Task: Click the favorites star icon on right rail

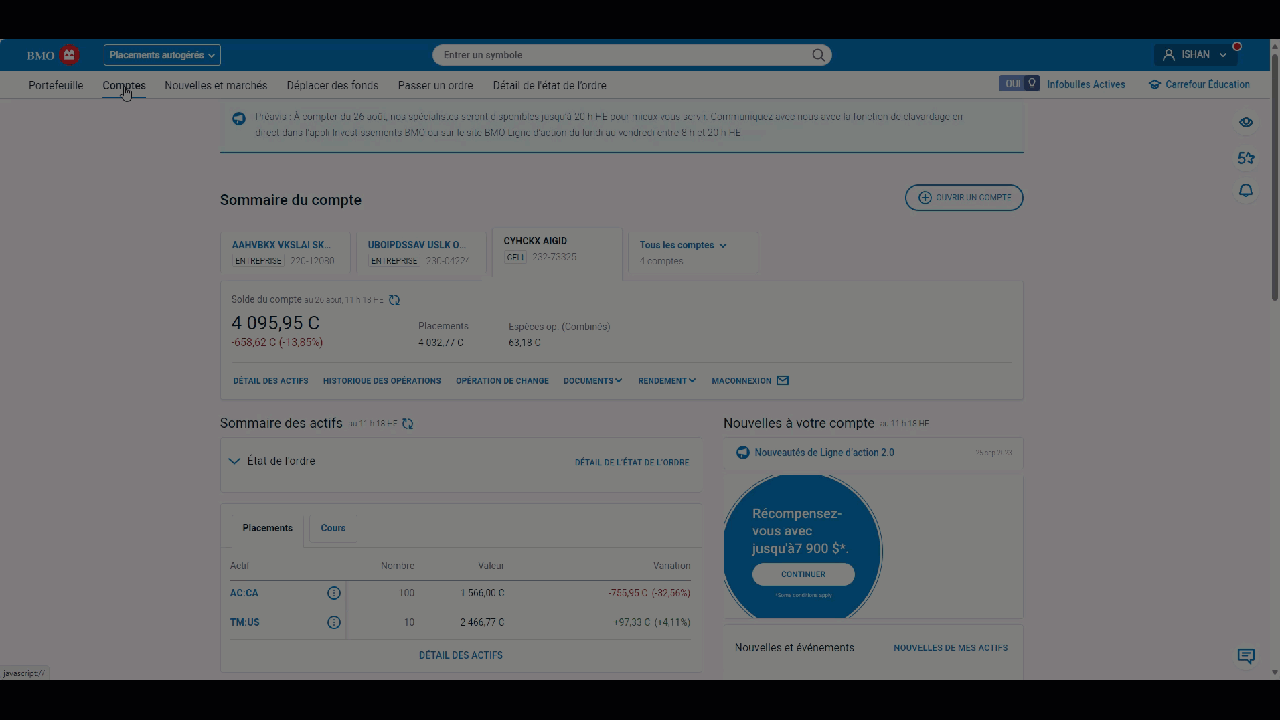Action: click(x=1246, y=158)
